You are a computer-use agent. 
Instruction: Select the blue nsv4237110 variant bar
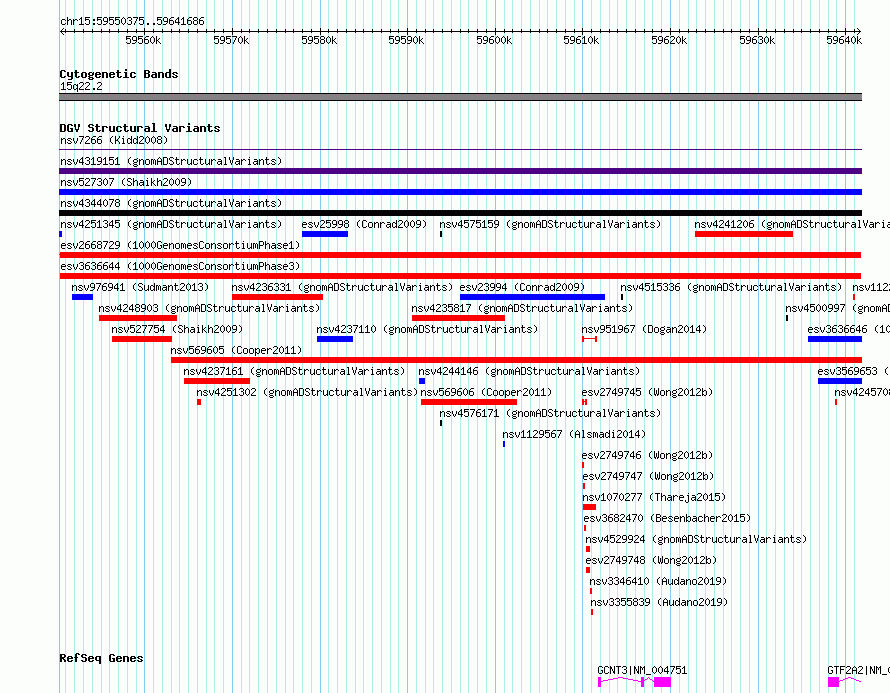pos(335,339)
